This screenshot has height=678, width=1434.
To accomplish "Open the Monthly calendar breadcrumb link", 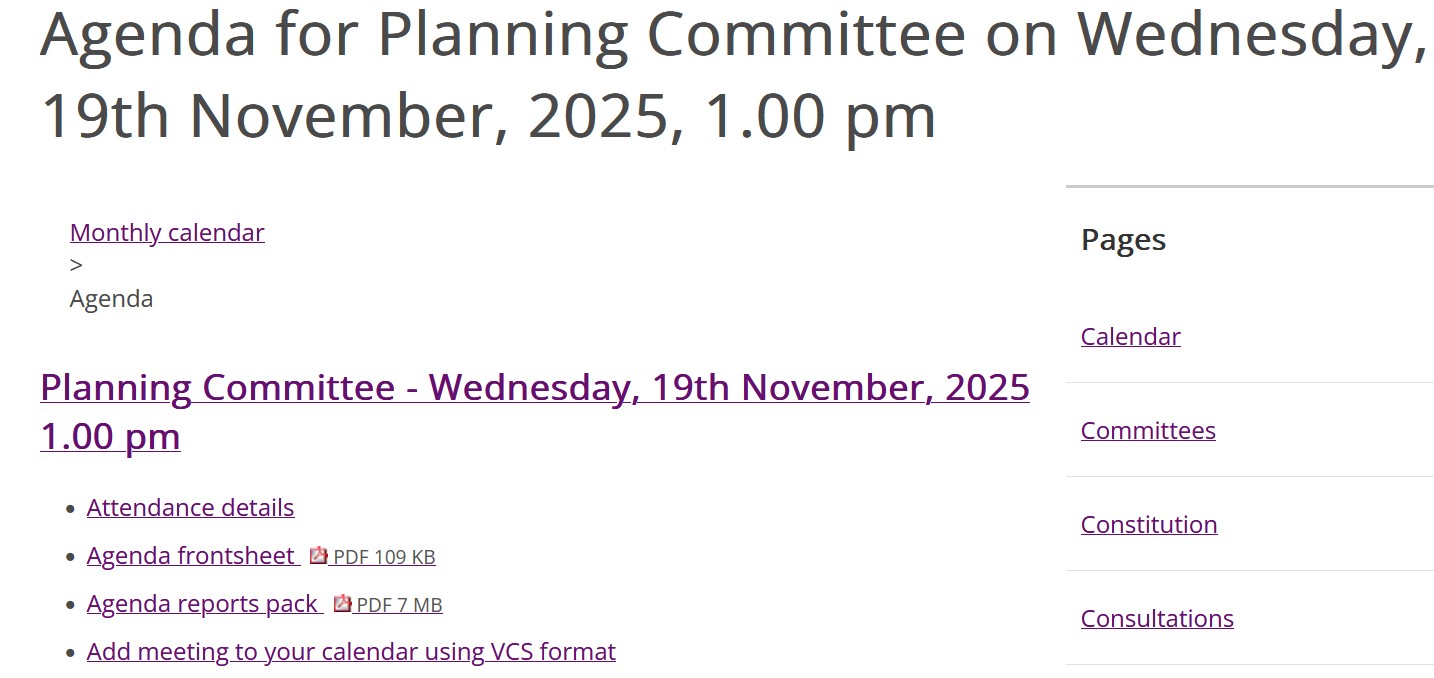I will pyautogui.click(x=167, y=232).
